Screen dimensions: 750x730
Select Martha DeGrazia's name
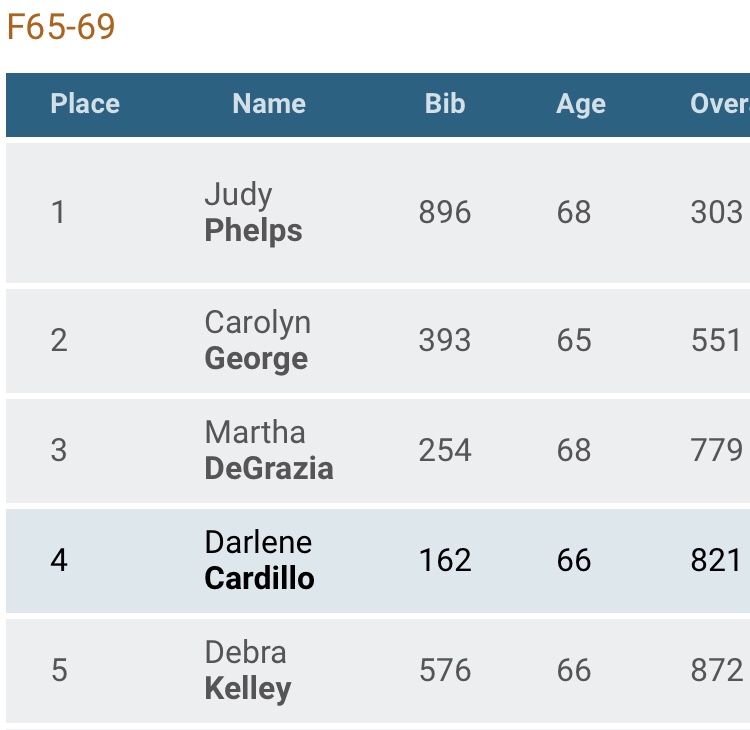tap(268, 450)
